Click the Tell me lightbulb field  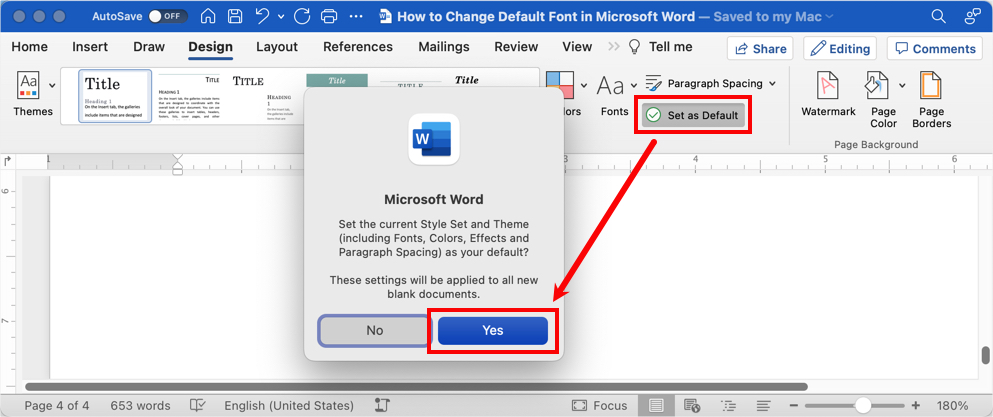660,47
